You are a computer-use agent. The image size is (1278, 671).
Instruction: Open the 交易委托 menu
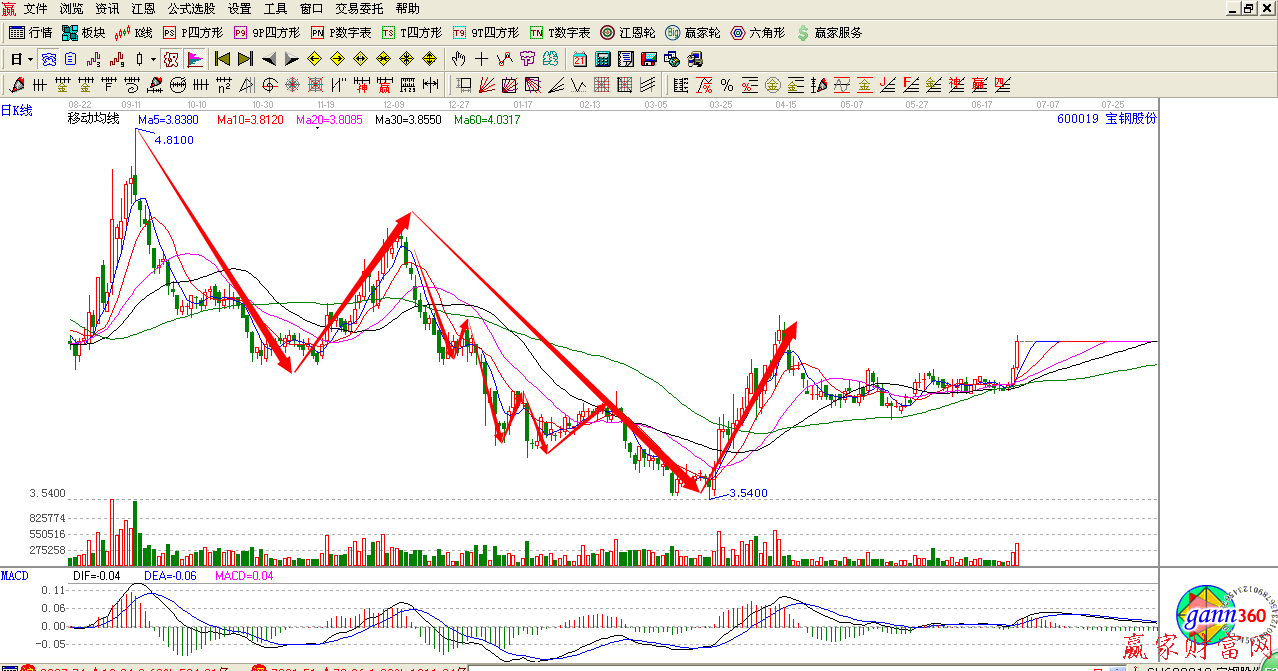(359, 8)
